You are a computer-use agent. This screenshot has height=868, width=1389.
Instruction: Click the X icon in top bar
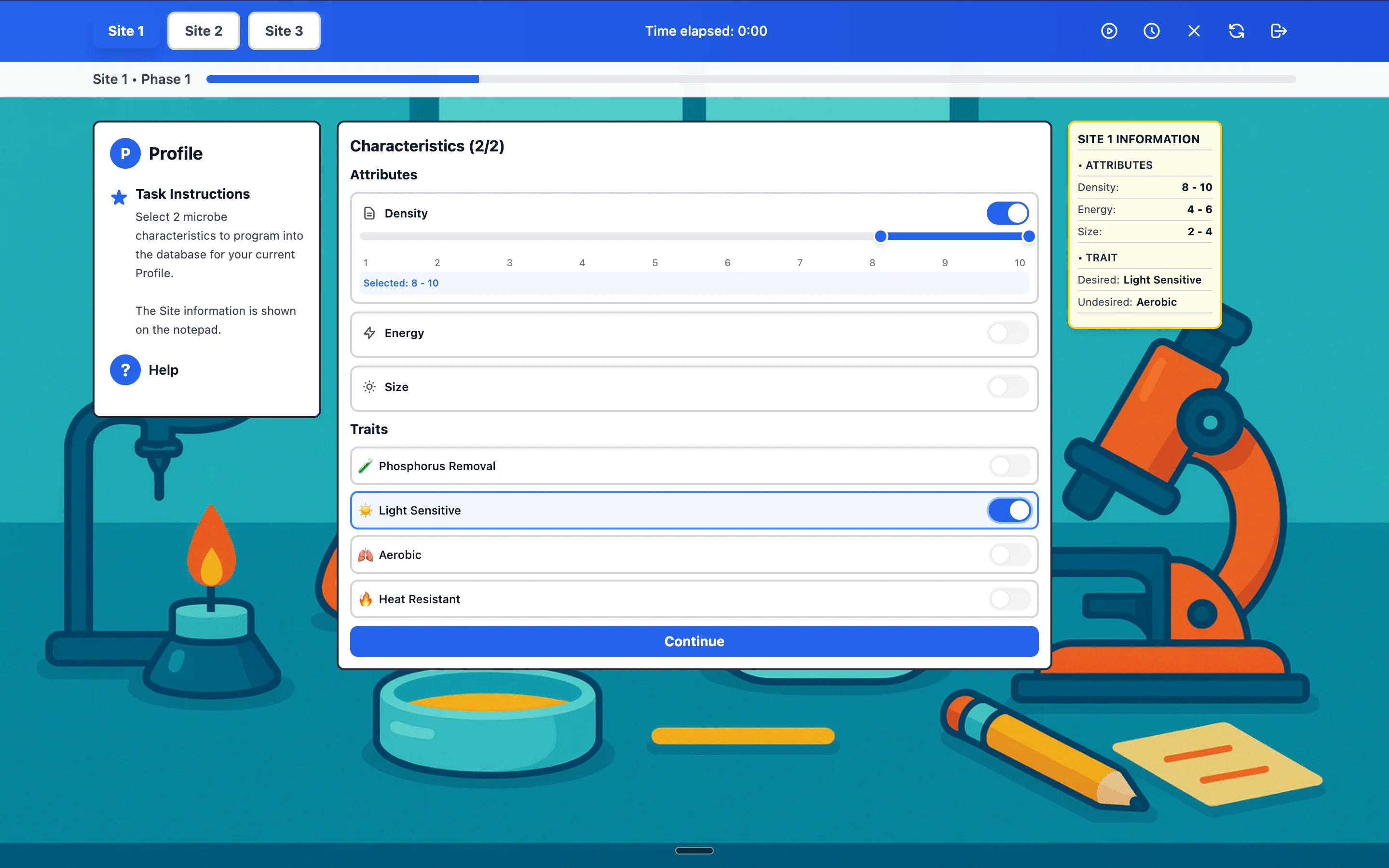tap(1194, 31)
